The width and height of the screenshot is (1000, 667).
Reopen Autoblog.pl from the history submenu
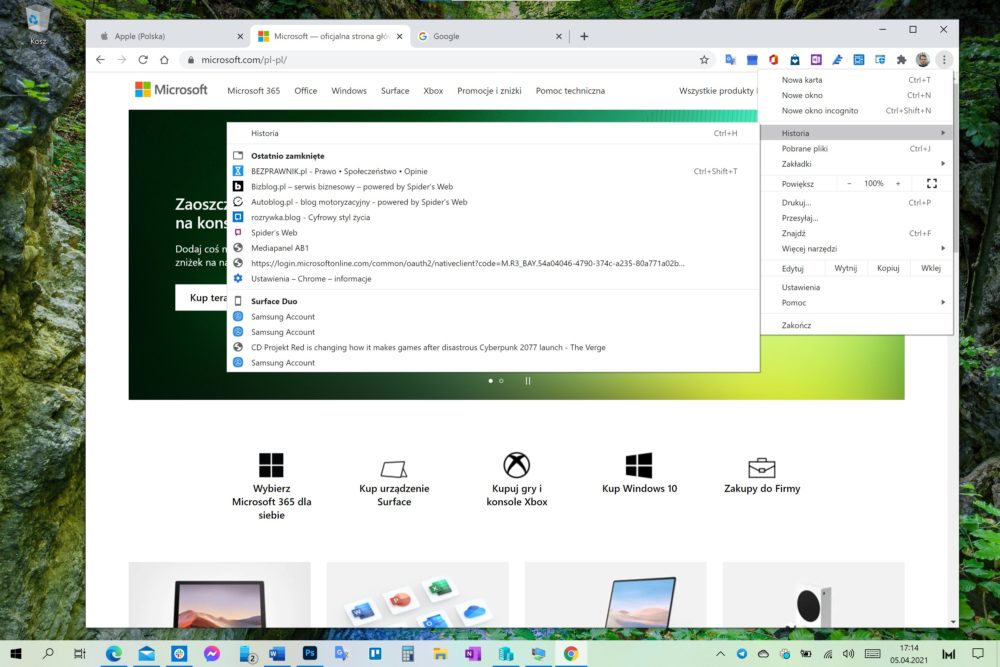coord(493,202)
